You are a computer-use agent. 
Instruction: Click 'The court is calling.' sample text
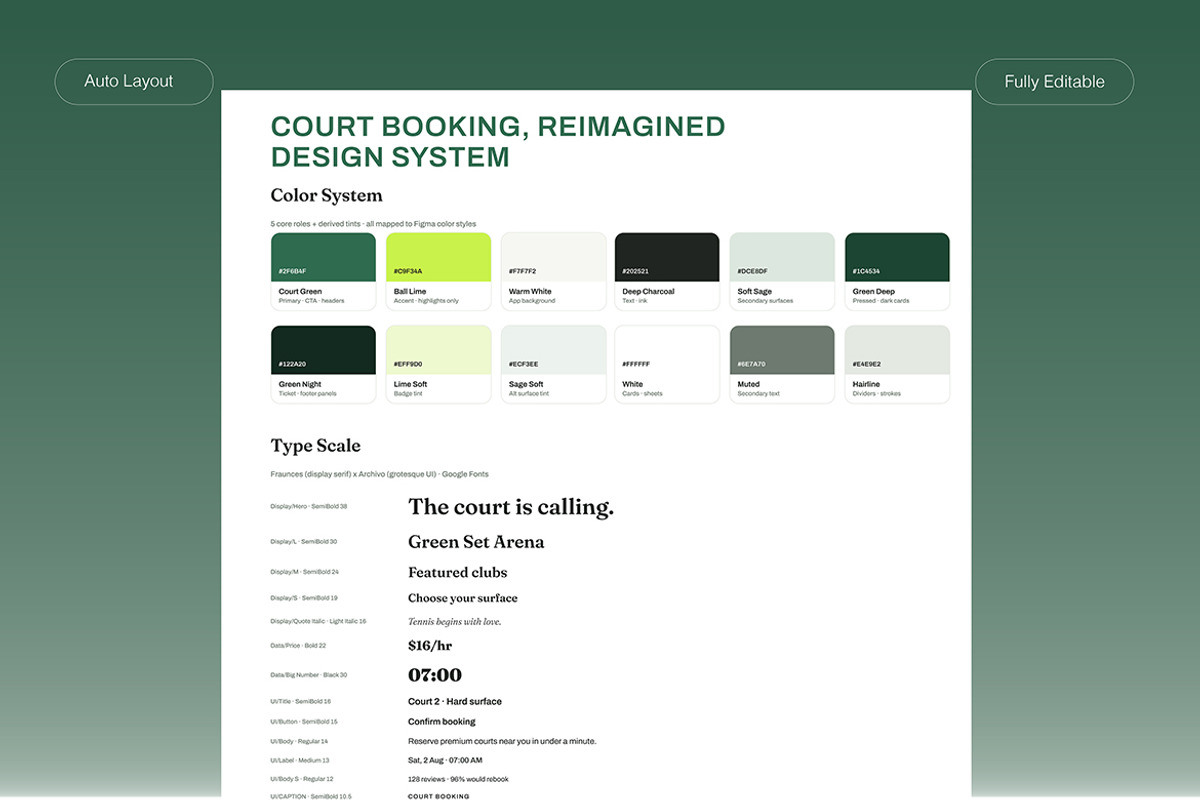pos(511,507)
